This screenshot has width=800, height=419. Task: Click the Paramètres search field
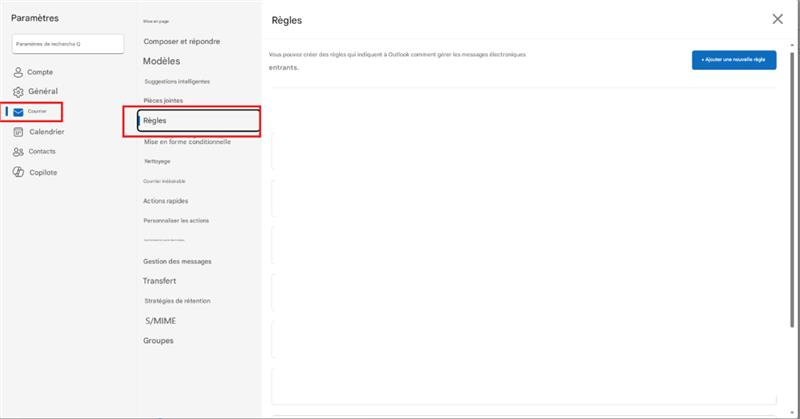click(x=68, y=44)
